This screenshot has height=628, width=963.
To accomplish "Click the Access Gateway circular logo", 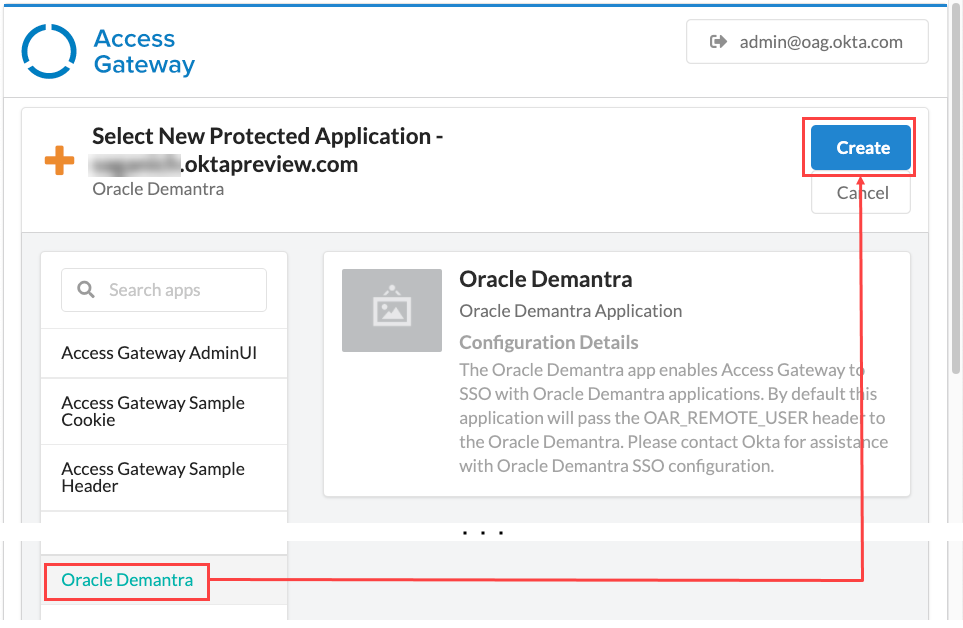I will [49, 51].
